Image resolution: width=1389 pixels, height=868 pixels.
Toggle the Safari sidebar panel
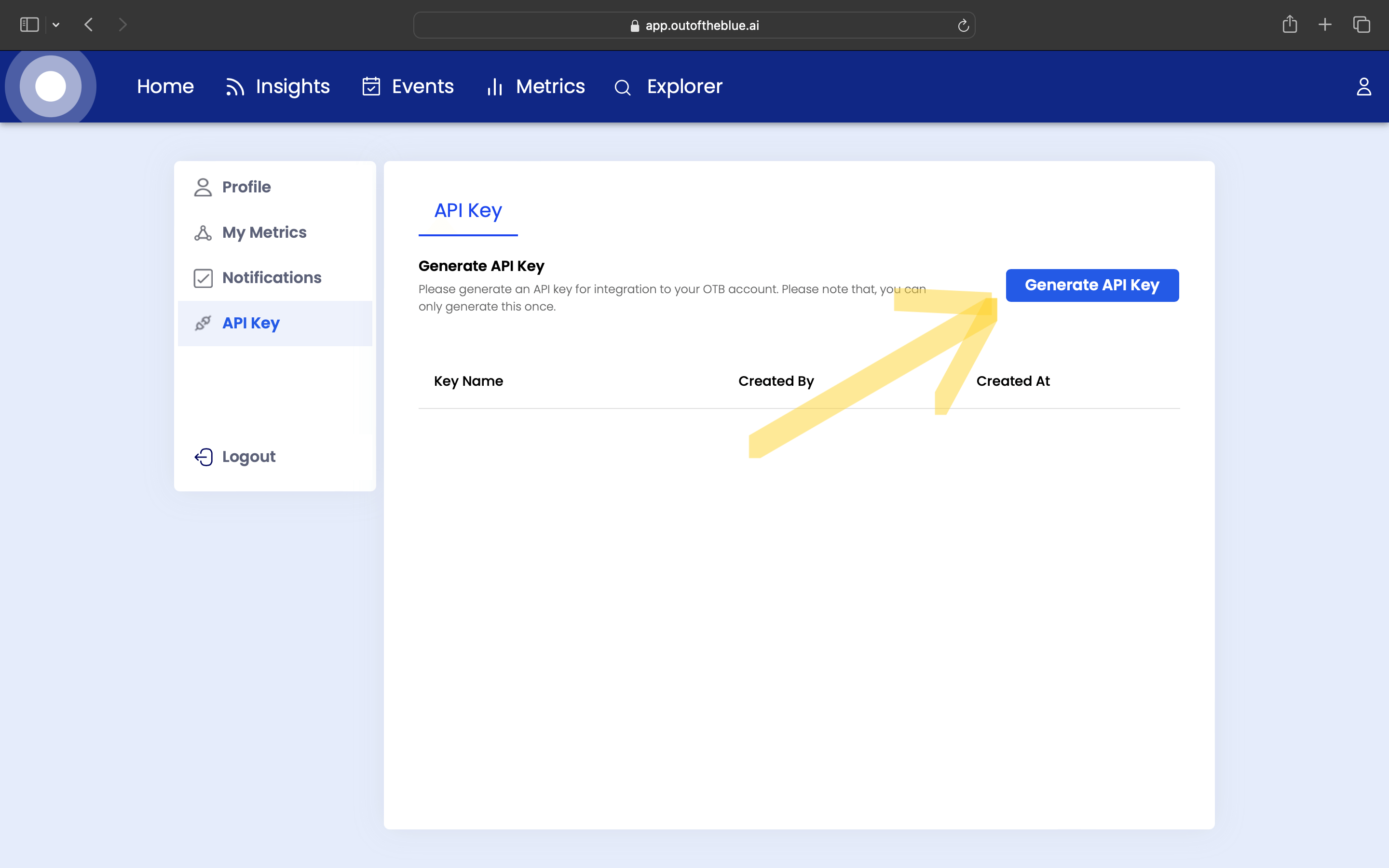29,25
